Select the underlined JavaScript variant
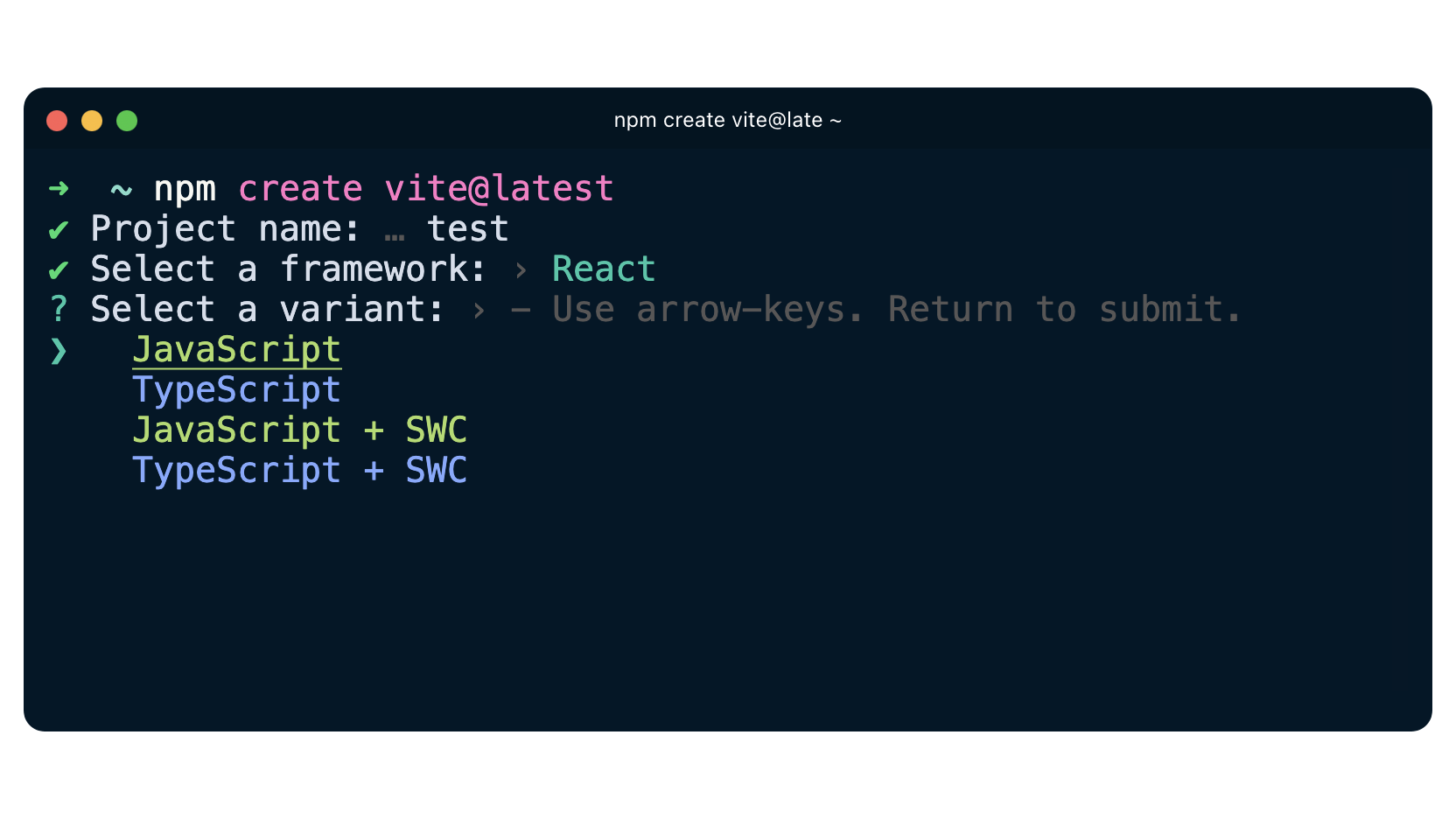Screen dimensions: 1456x819 tap(237, 350)
